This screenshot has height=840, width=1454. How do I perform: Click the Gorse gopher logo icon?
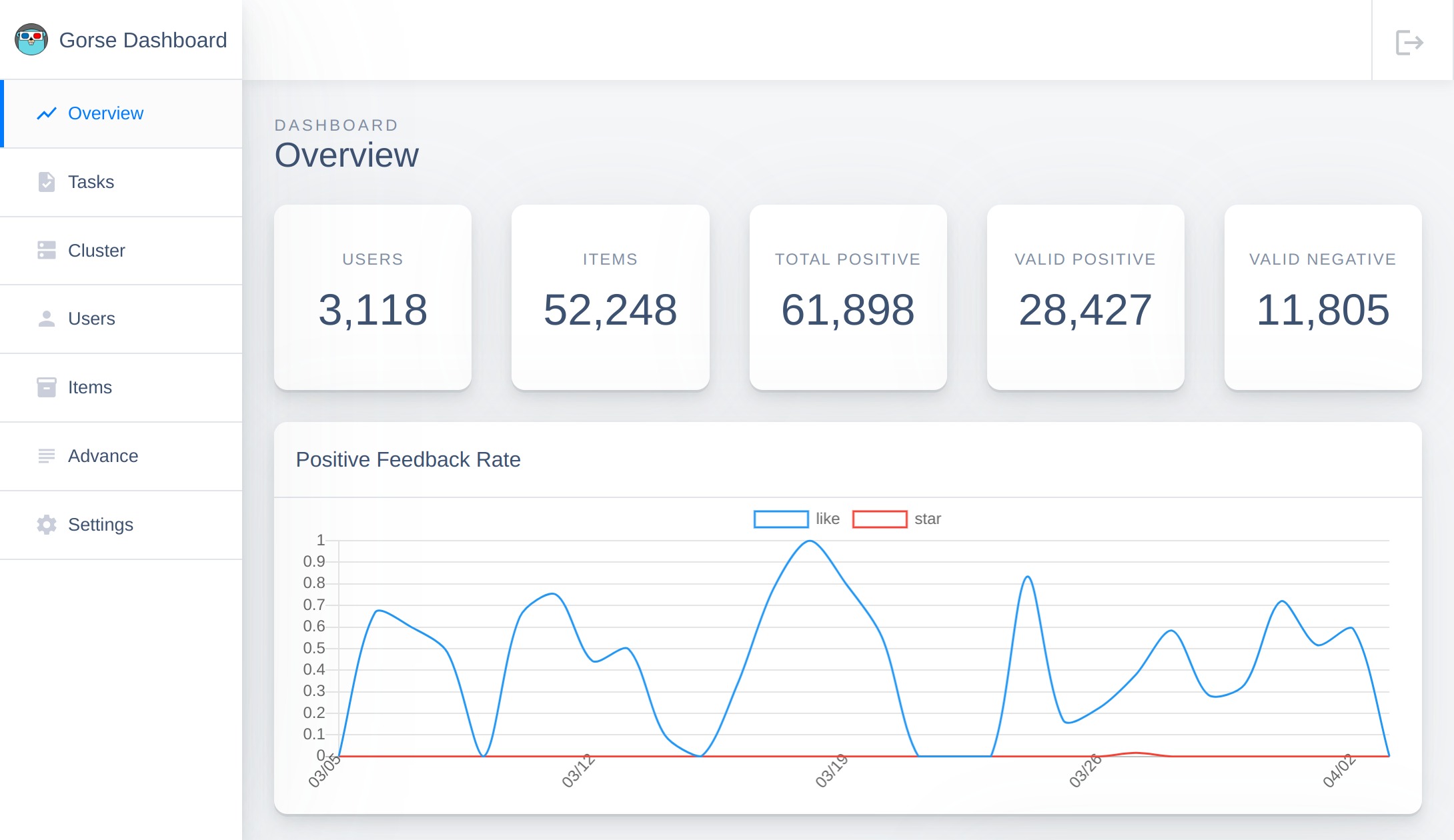point(31,40)
